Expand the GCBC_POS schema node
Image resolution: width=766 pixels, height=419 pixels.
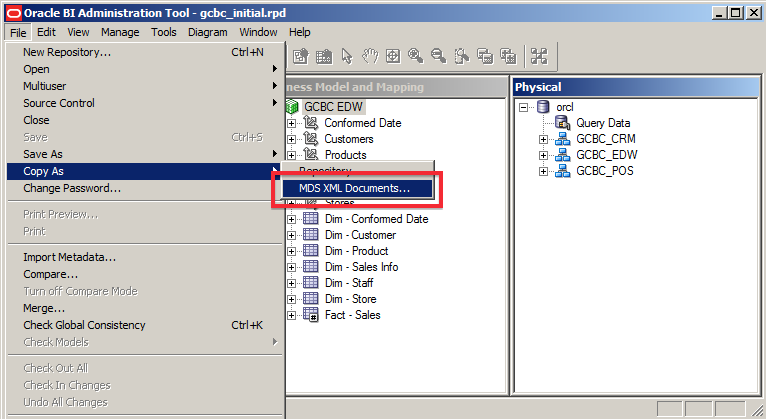coord(543,171)
